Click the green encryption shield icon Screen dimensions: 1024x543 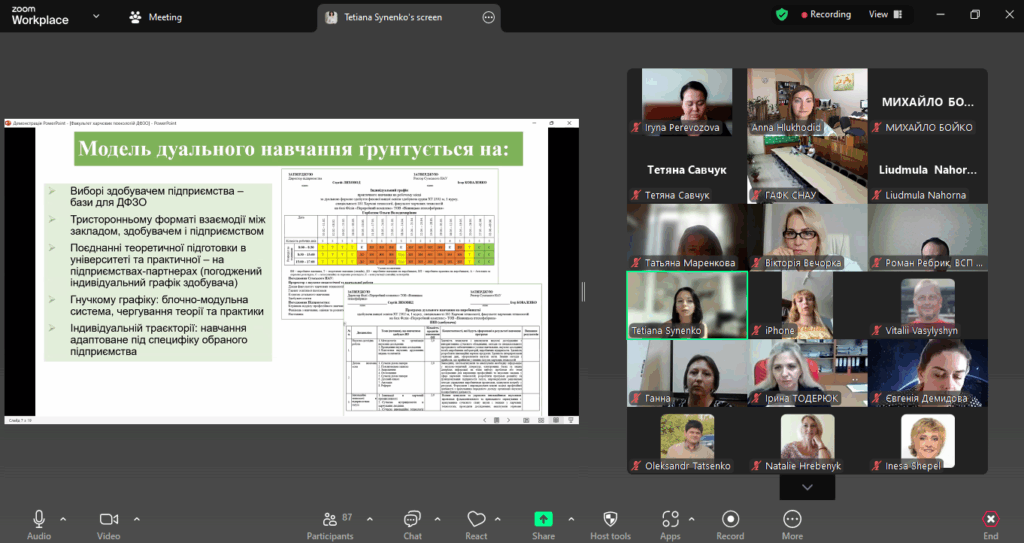tap(782, 15)
